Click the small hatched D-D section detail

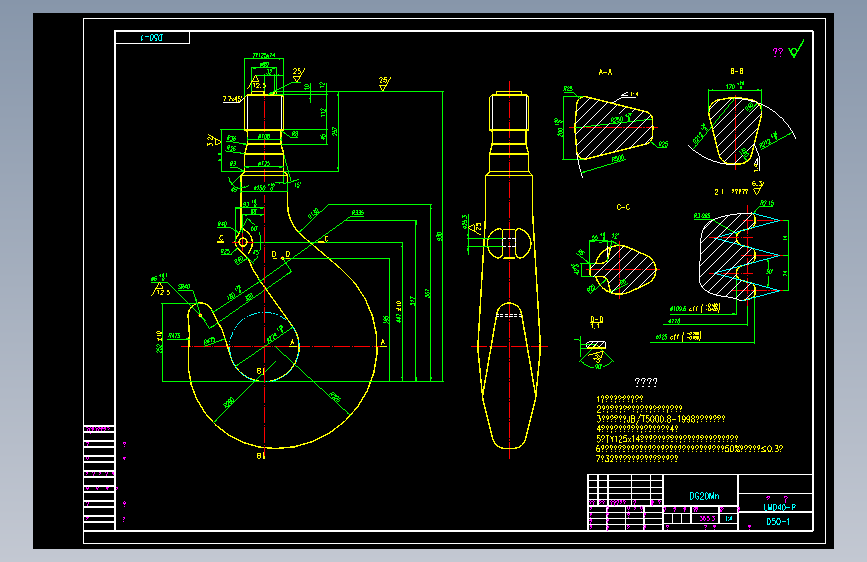(596, 345)
